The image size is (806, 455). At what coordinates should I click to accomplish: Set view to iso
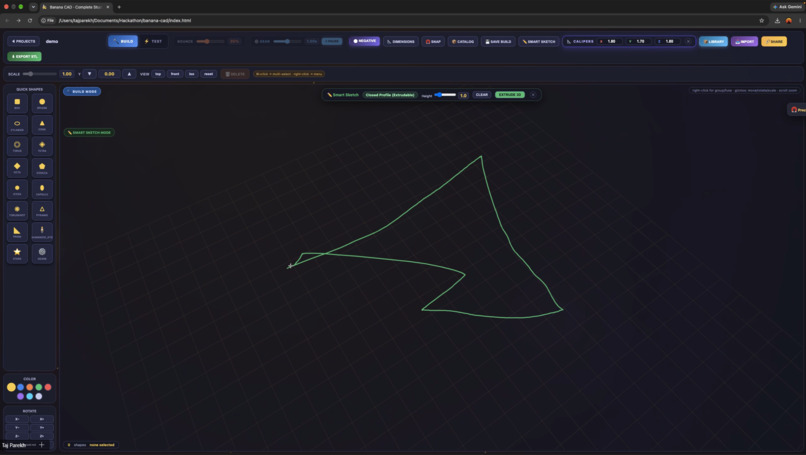[x=191, y=74]
